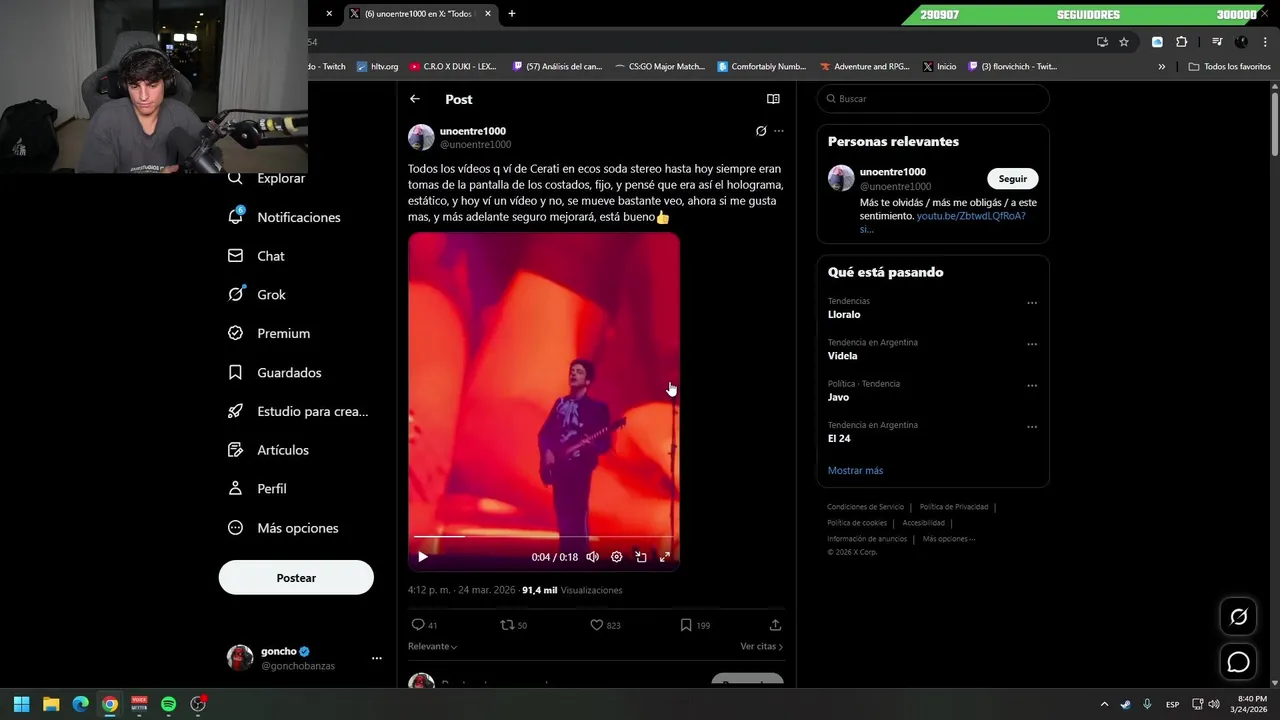Open the Videla trending topic
1280x720 pixels.
click(x=842, y=356)
